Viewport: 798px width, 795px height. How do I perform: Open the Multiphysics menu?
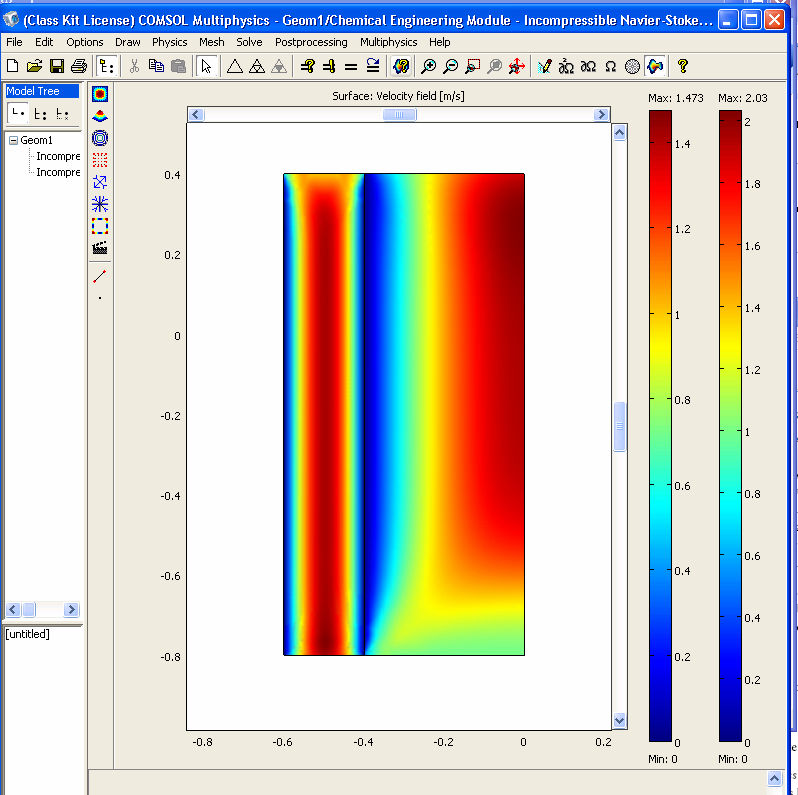[x=389, y=42]
